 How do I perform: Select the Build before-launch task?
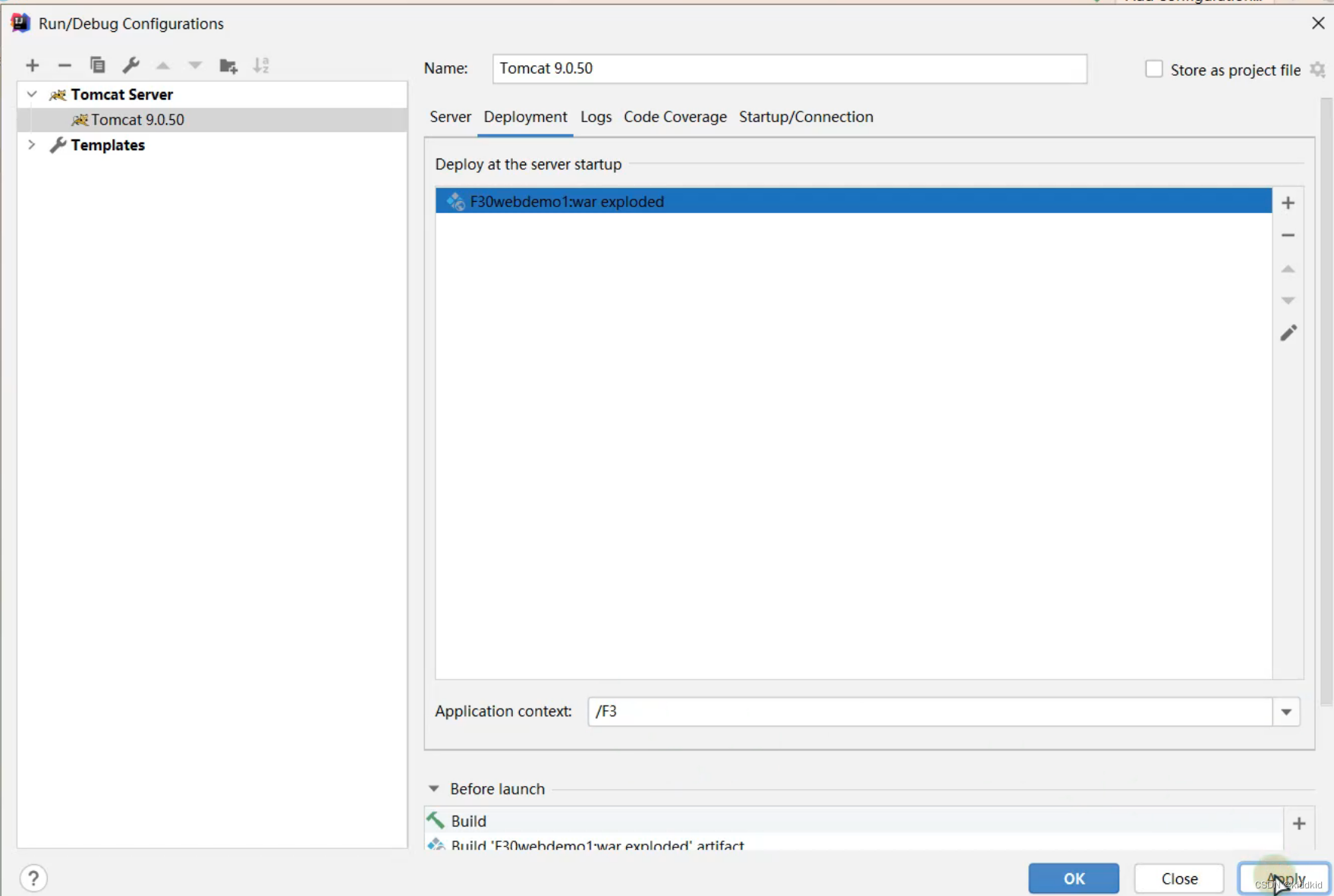click(854, 821)
